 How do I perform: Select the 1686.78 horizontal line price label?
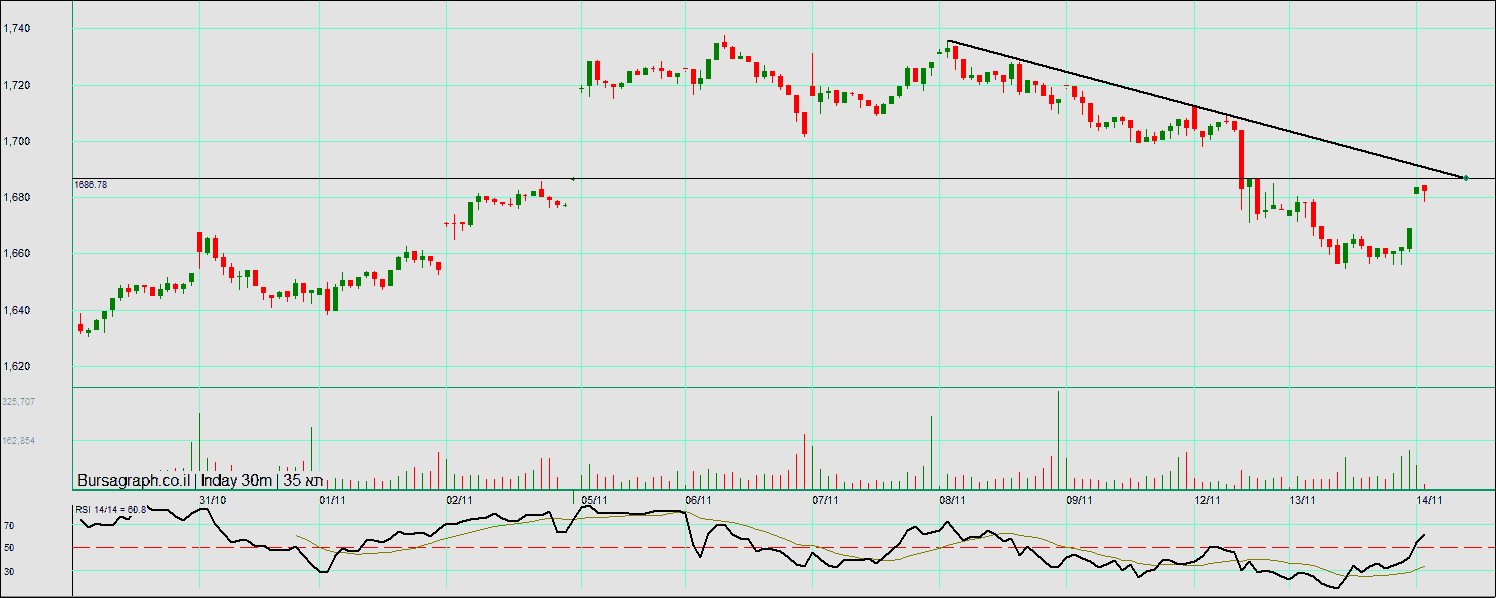[x=91, y=184]
